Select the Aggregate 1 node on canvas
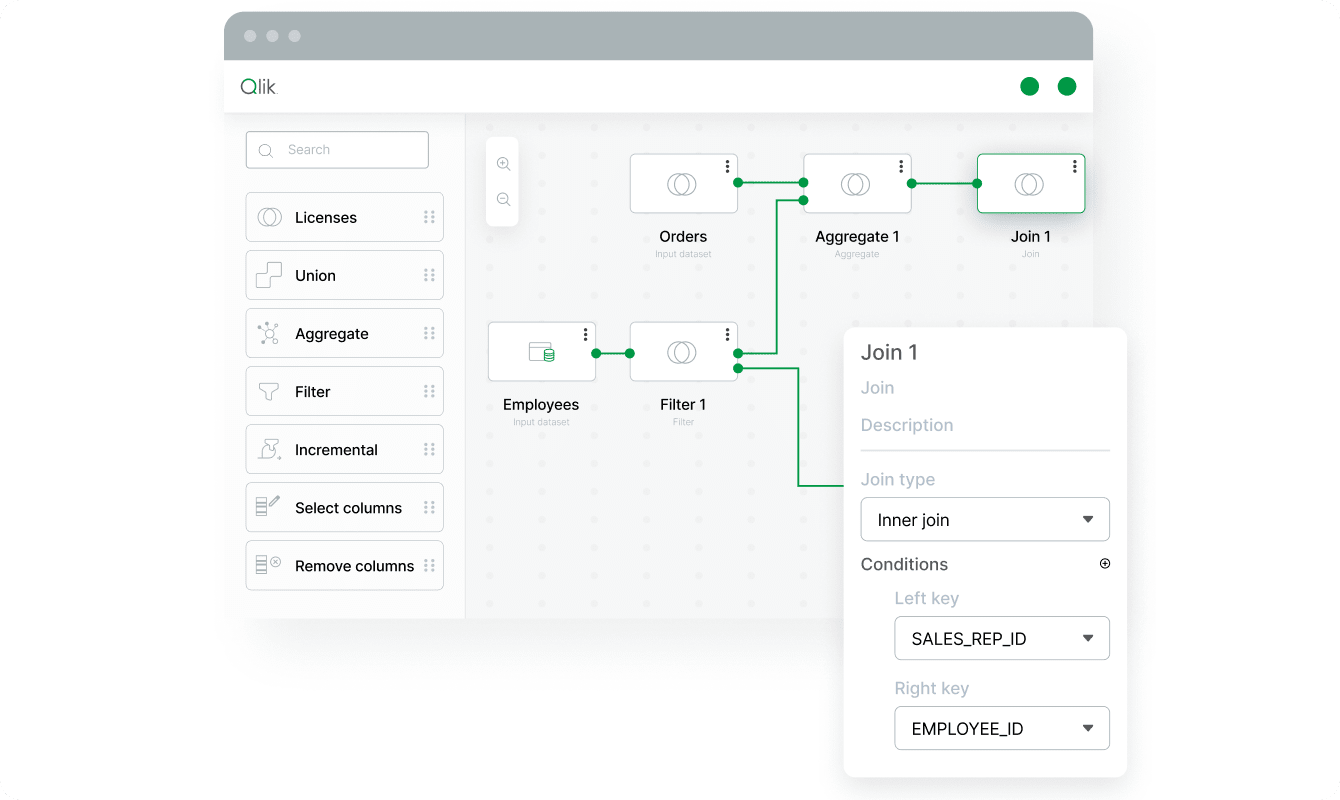This screenshot has width=1340, height=800. (857, 183)
